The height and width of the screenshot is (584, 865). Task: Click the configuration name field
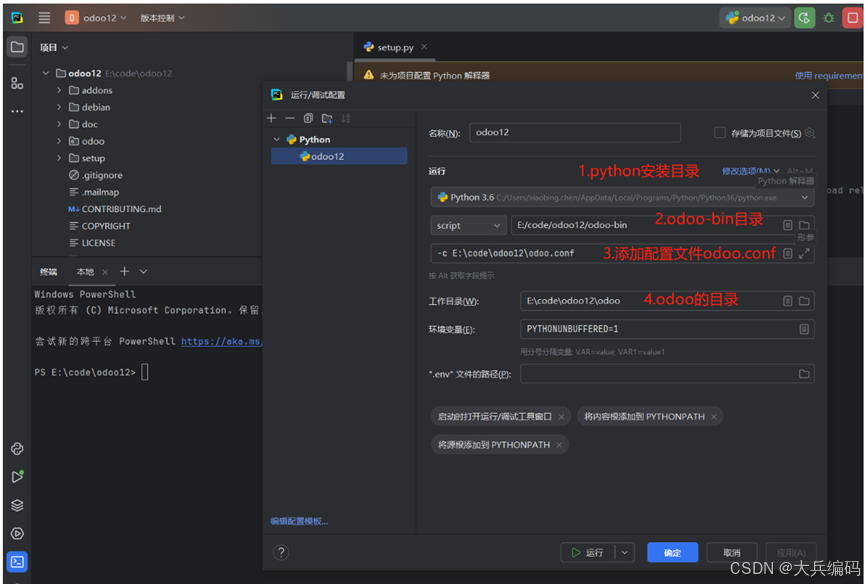(575, 133)
